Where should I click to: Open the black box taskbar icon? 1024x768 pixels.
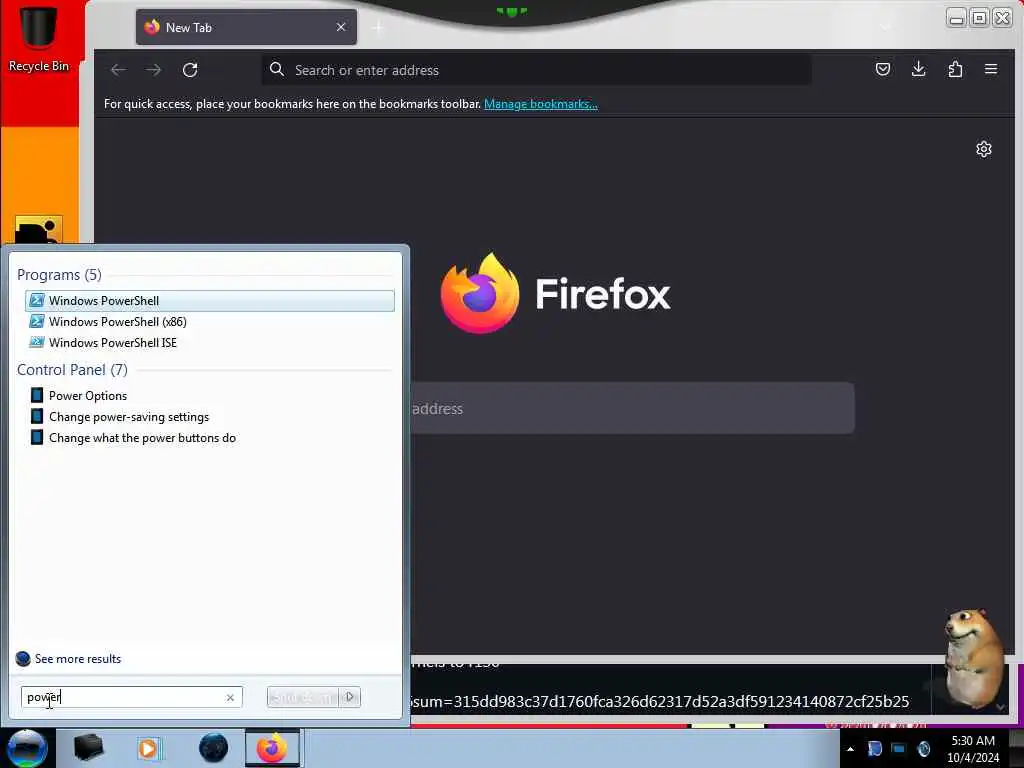pos(88,748)
